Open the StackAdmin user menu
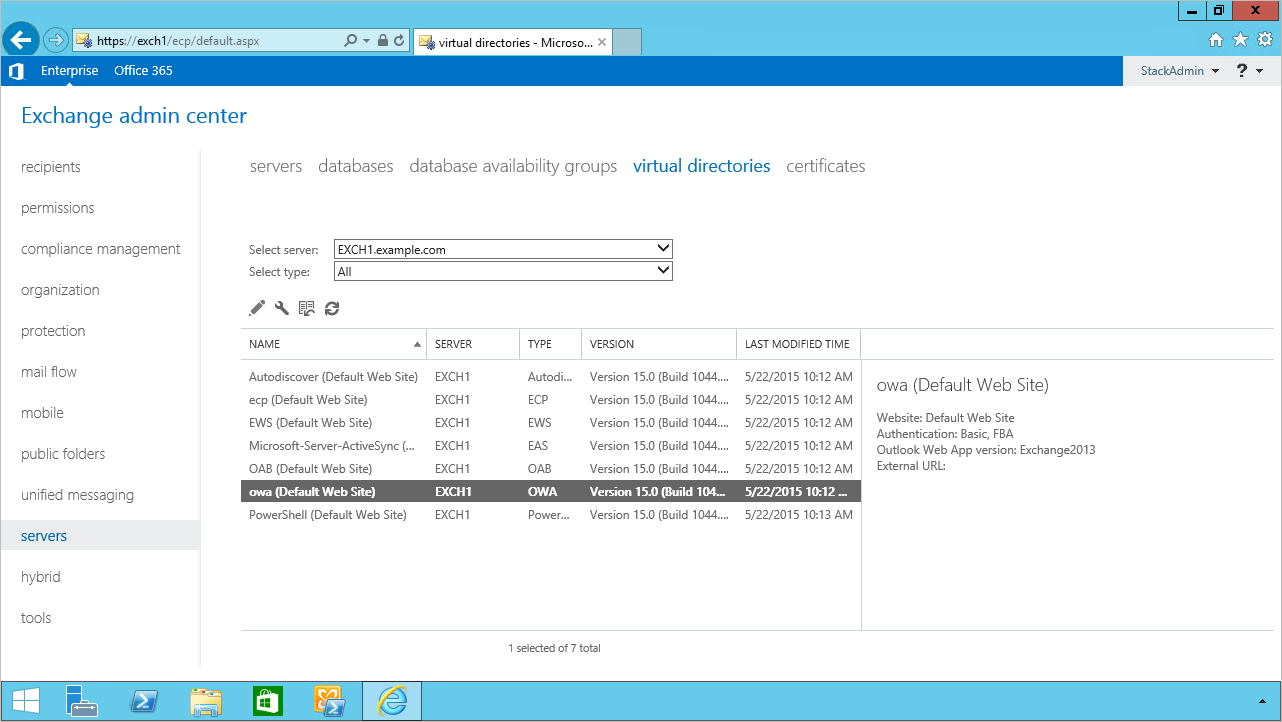Image resolution: width=1282 pixels, height=722 pixels. coord(1180,71)
